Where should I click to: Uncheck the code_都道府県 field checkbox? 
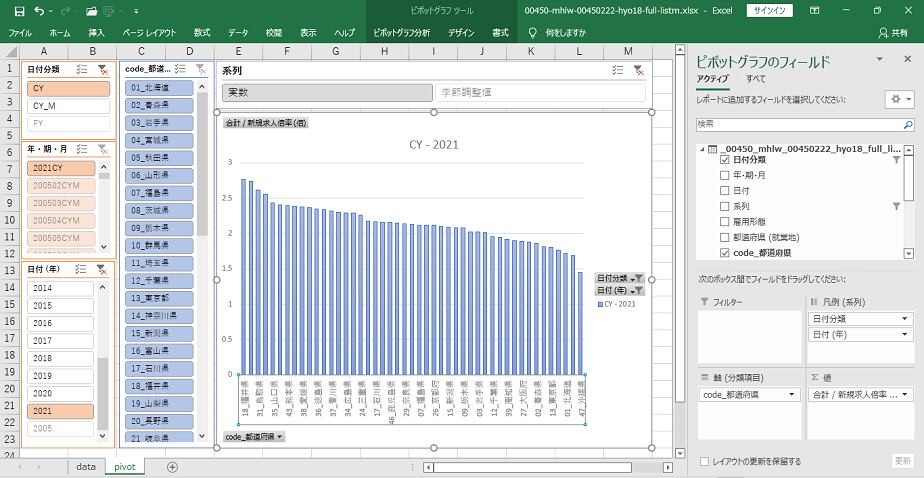[x=725, y=253]
